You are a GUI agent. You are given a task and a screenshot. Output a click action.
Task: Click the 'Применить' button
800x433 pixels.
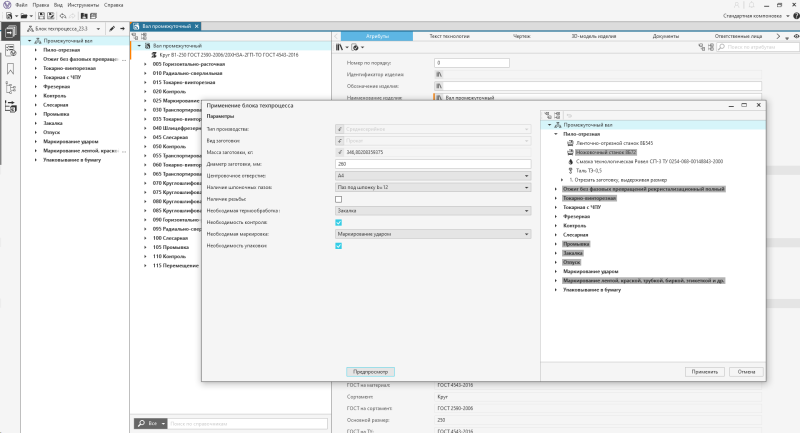(703, 371)
